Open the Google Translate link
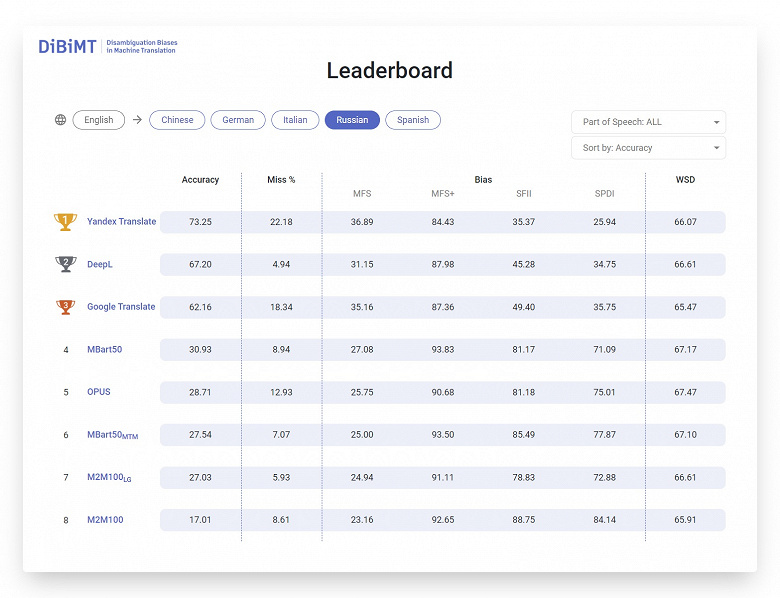 pos(121,307)
